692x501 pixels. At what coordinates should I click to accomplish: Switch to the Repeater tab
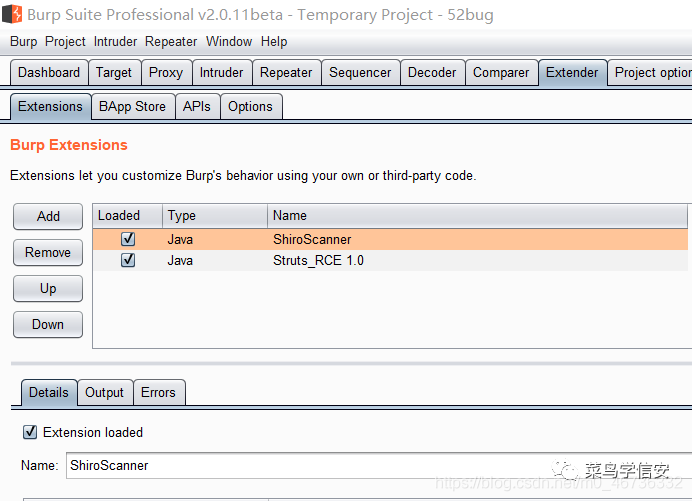(x=286, y=72)
